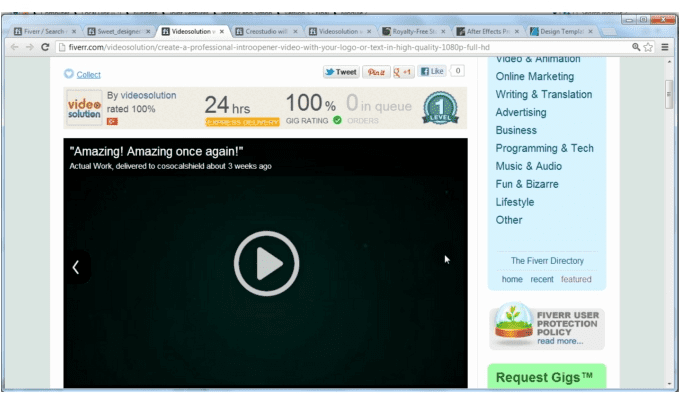Show previous gallery item with left arrow

coord(76,267)
